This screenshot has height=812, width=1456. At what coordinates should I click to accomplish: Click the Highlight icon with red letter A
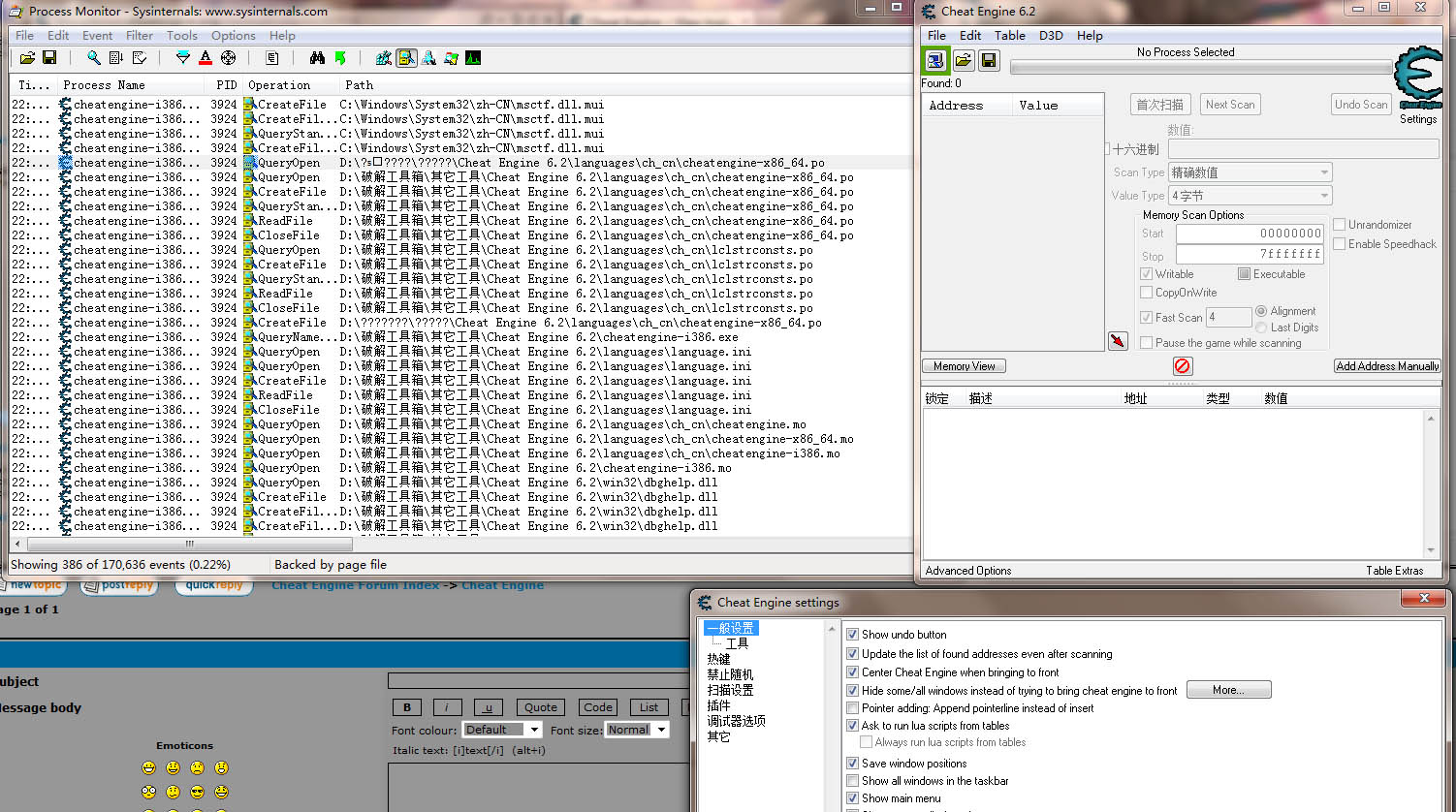coord(206,58)
